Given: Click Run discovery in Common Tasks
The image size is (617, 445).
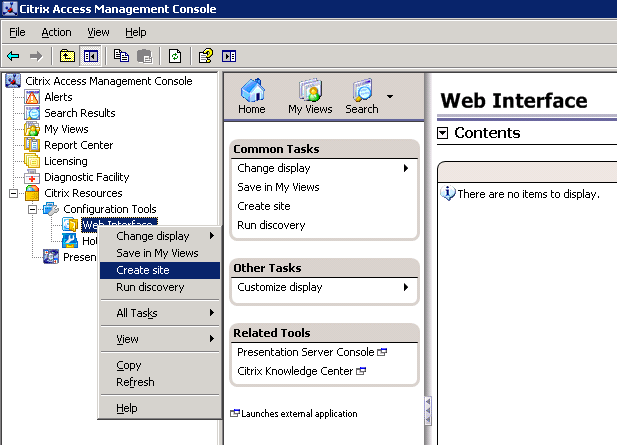Looking at the screenshot, I should pos(271,225).
